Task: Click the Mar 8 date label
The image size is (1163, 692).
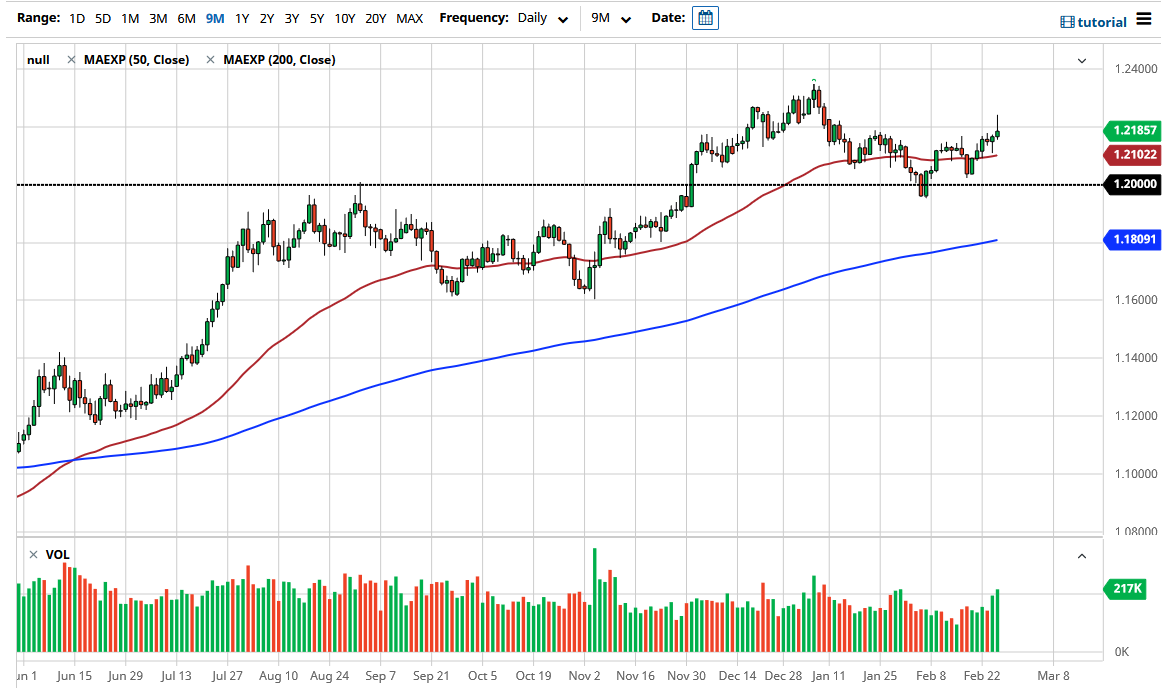Action: [1053, 676]
